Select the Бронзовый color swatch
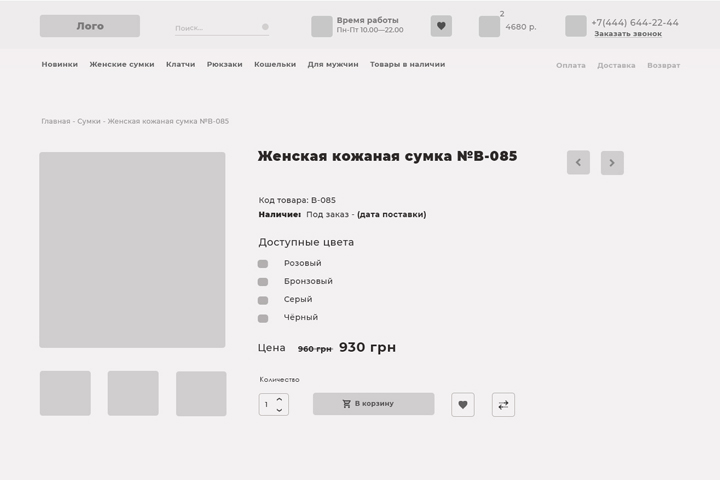The height and width of the screenshot is (480, 720). pos(263,282)
